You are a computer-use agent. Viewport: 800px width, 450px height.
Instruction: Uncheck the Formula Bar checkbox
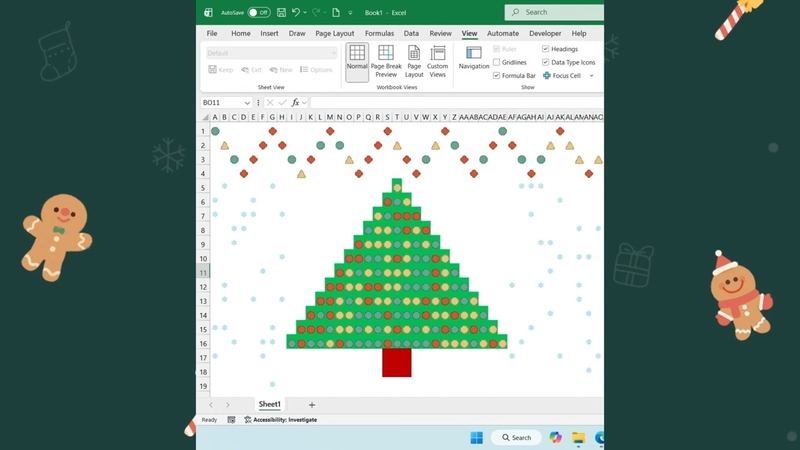coord(496,76)
